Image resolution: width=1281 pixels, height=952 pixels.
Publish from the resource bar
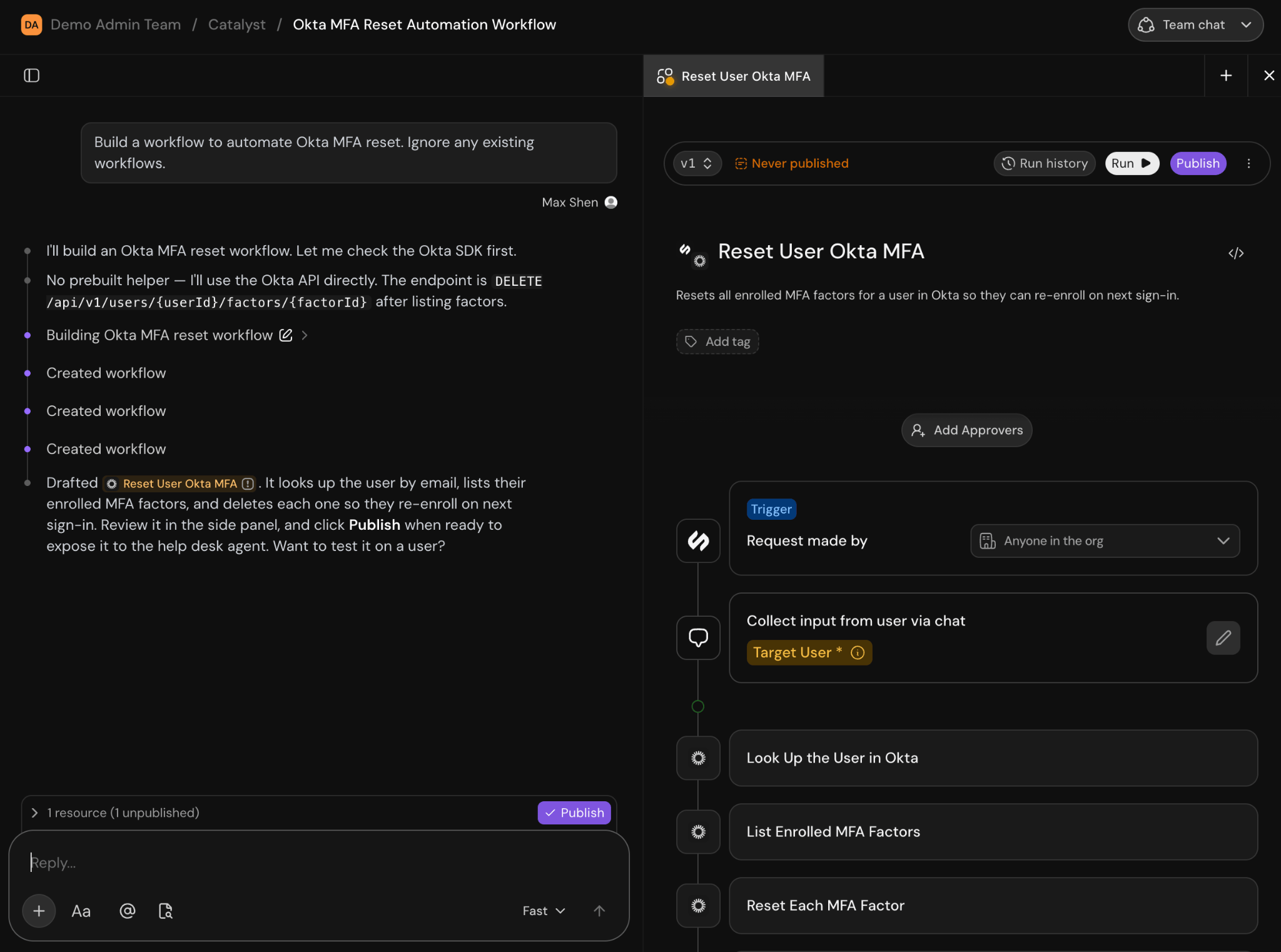[574, 813]
